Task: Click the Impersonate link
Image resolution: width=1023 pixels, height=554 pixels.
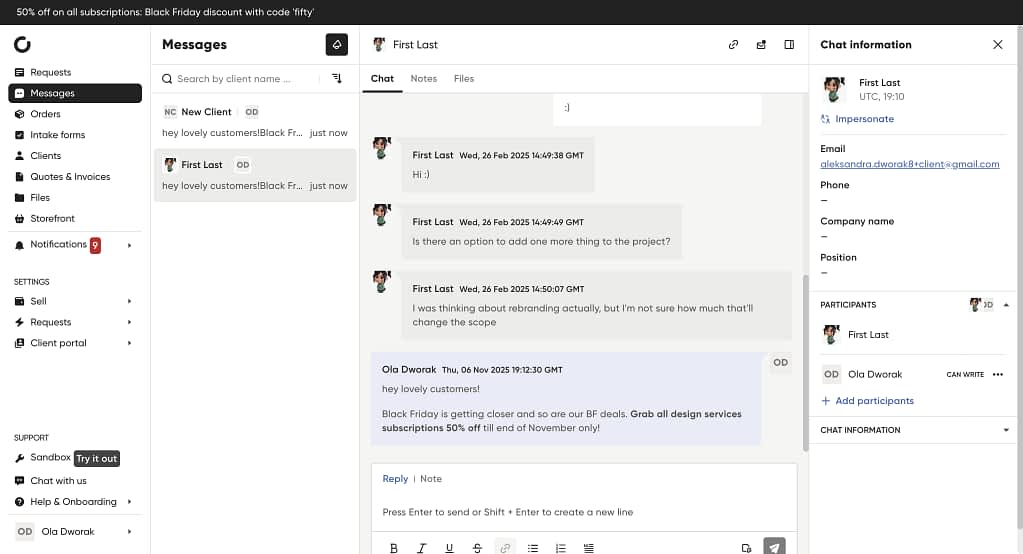Action: click(857, 119)
